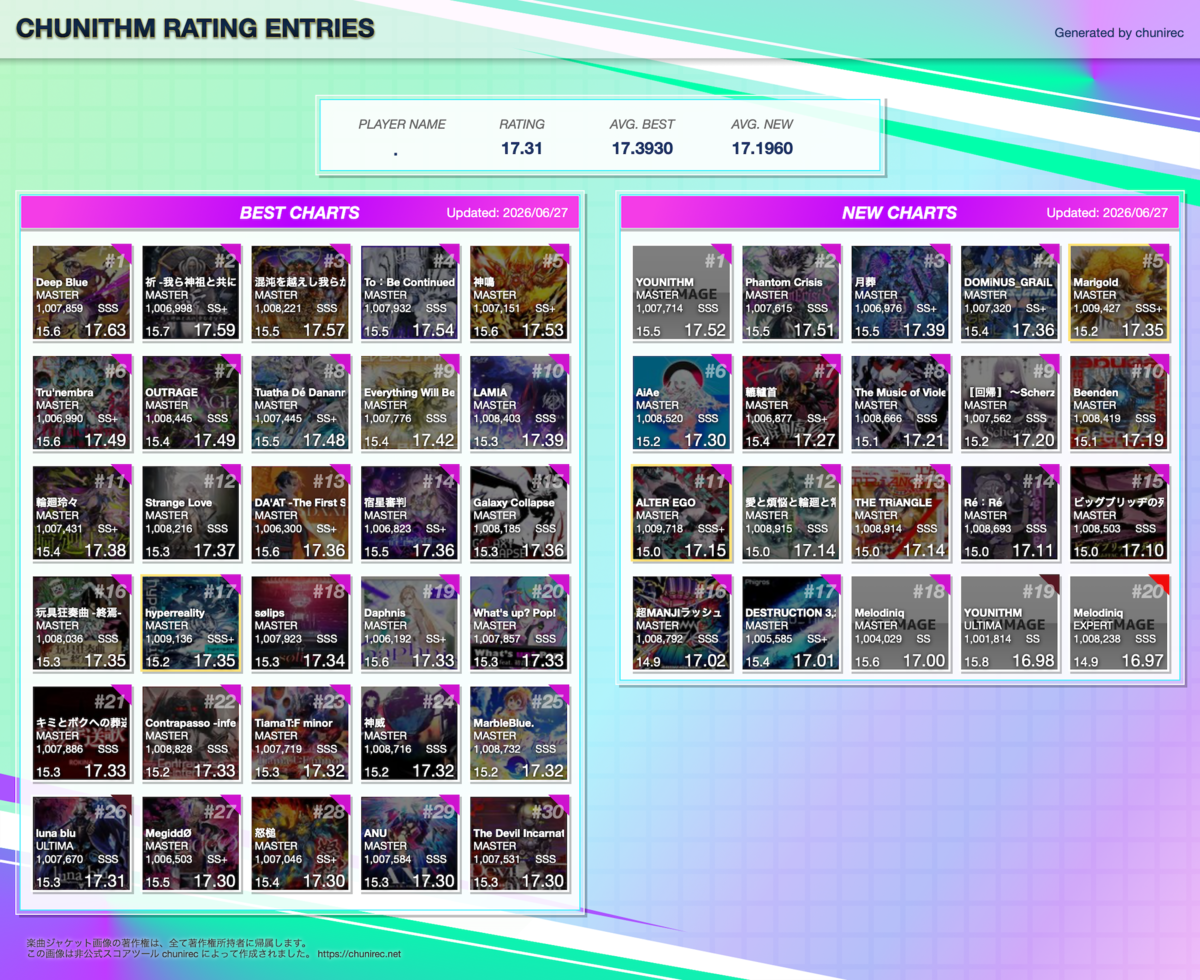
Task: Click the rating 17.10 on rank #15 new card
Action: [x=1142, y=550]
